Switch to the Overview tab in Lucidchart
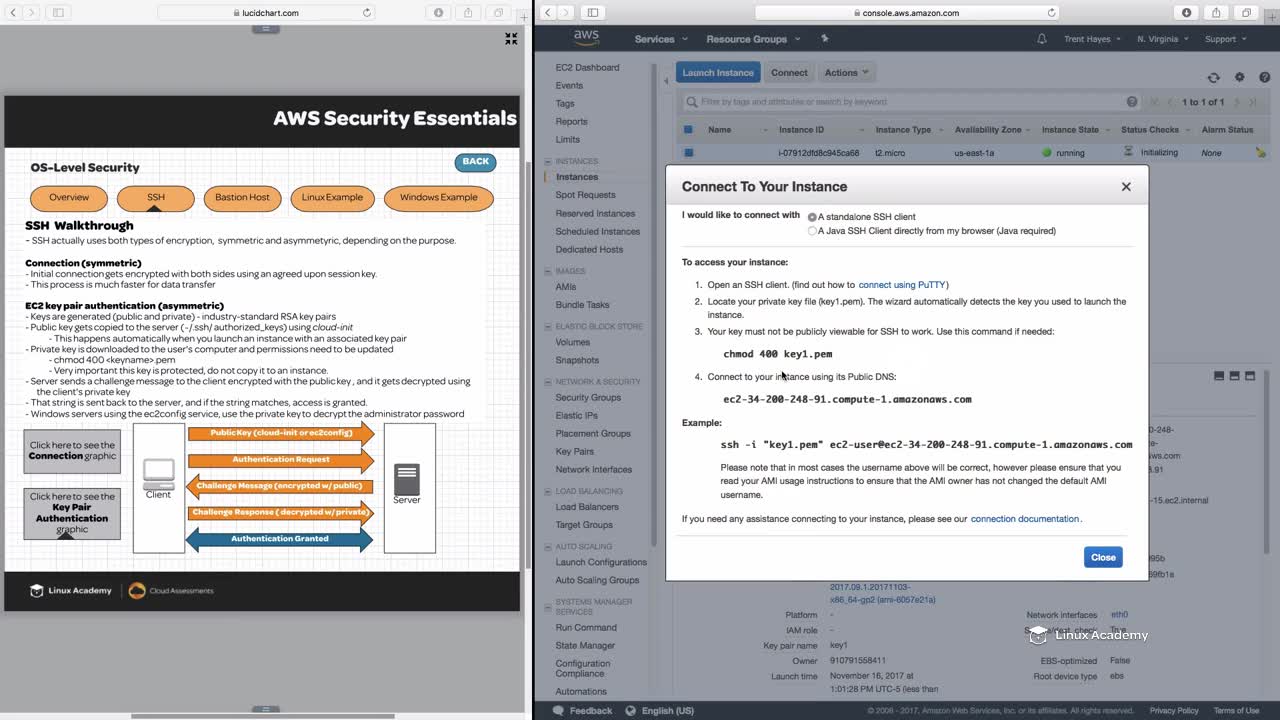The width and height of the screenshot is (1280, 720). tap(69, 198)
